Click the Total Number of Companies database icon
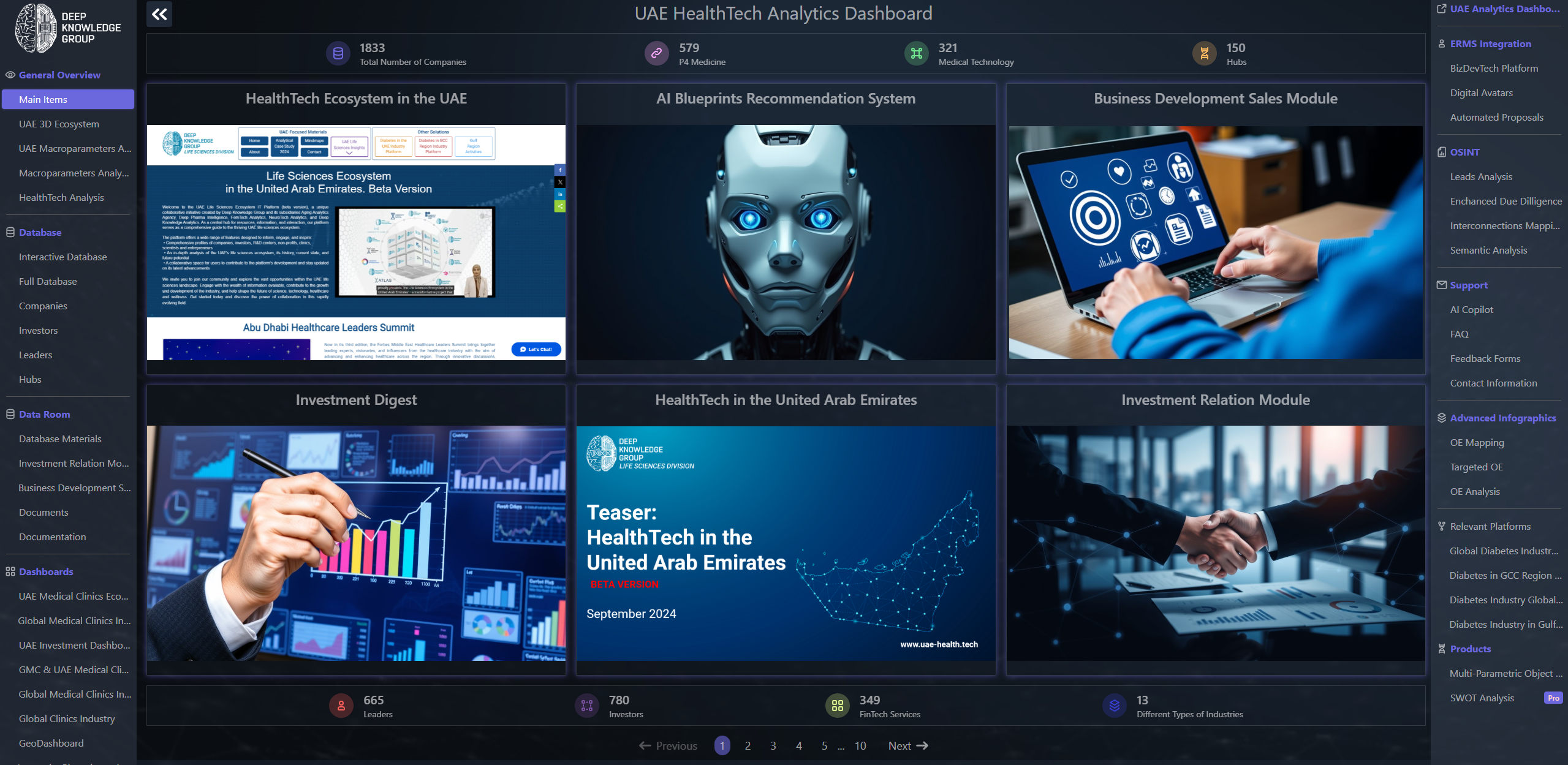 click(x=338, y=54)
